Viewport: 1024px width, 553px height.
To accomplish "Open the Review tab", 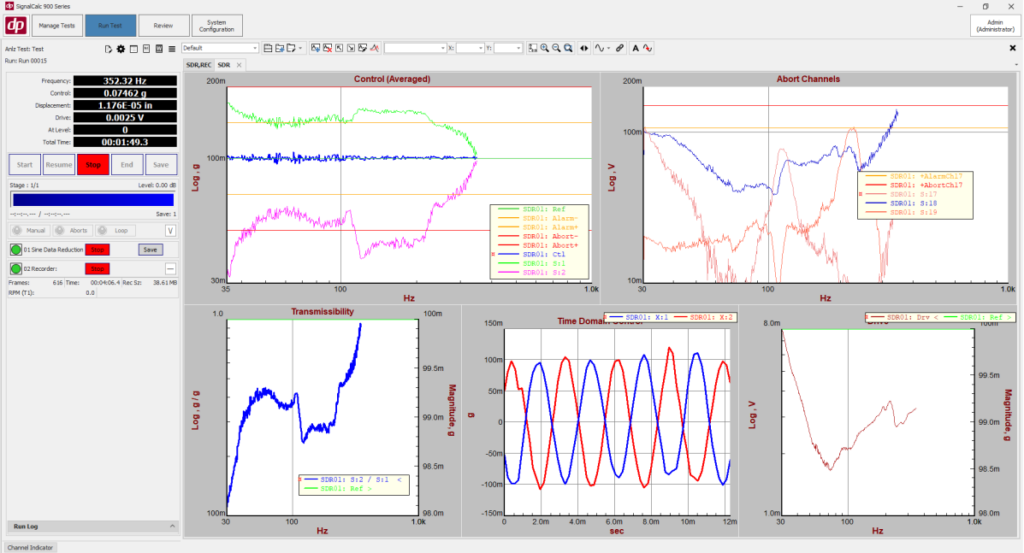I will click(x=163, y=25).
